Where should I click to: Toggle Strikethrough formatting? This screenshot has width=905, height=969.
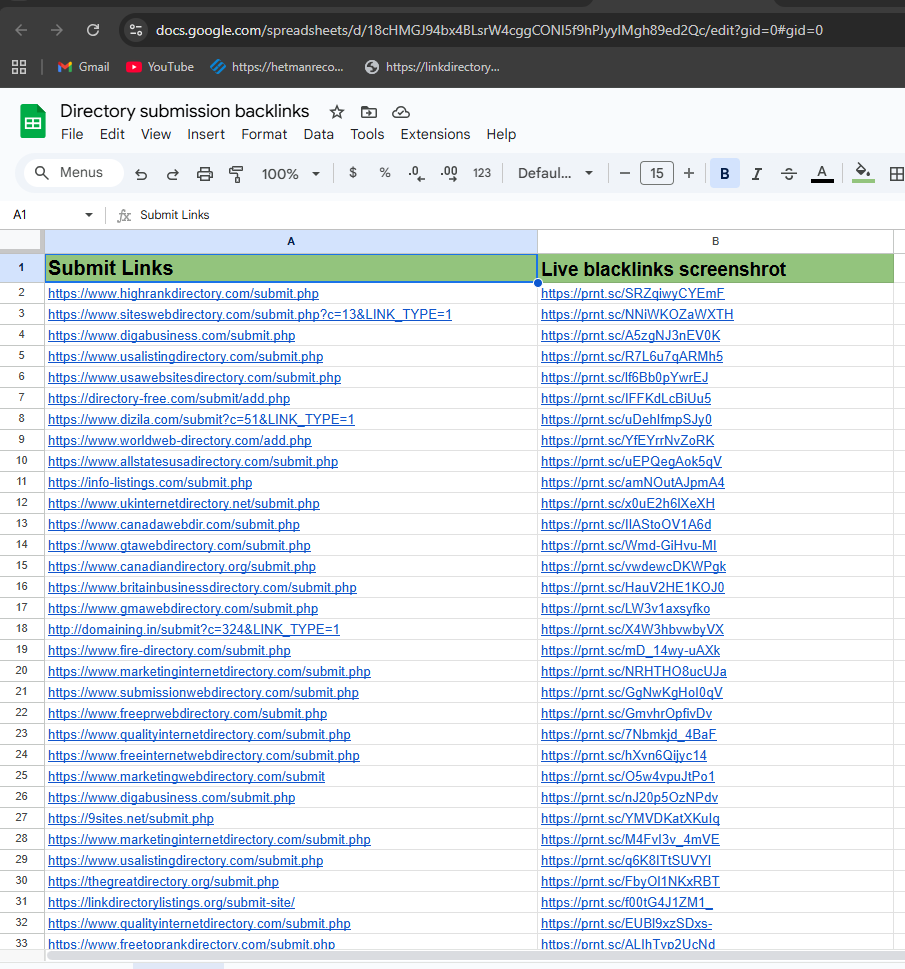point(788,174)
